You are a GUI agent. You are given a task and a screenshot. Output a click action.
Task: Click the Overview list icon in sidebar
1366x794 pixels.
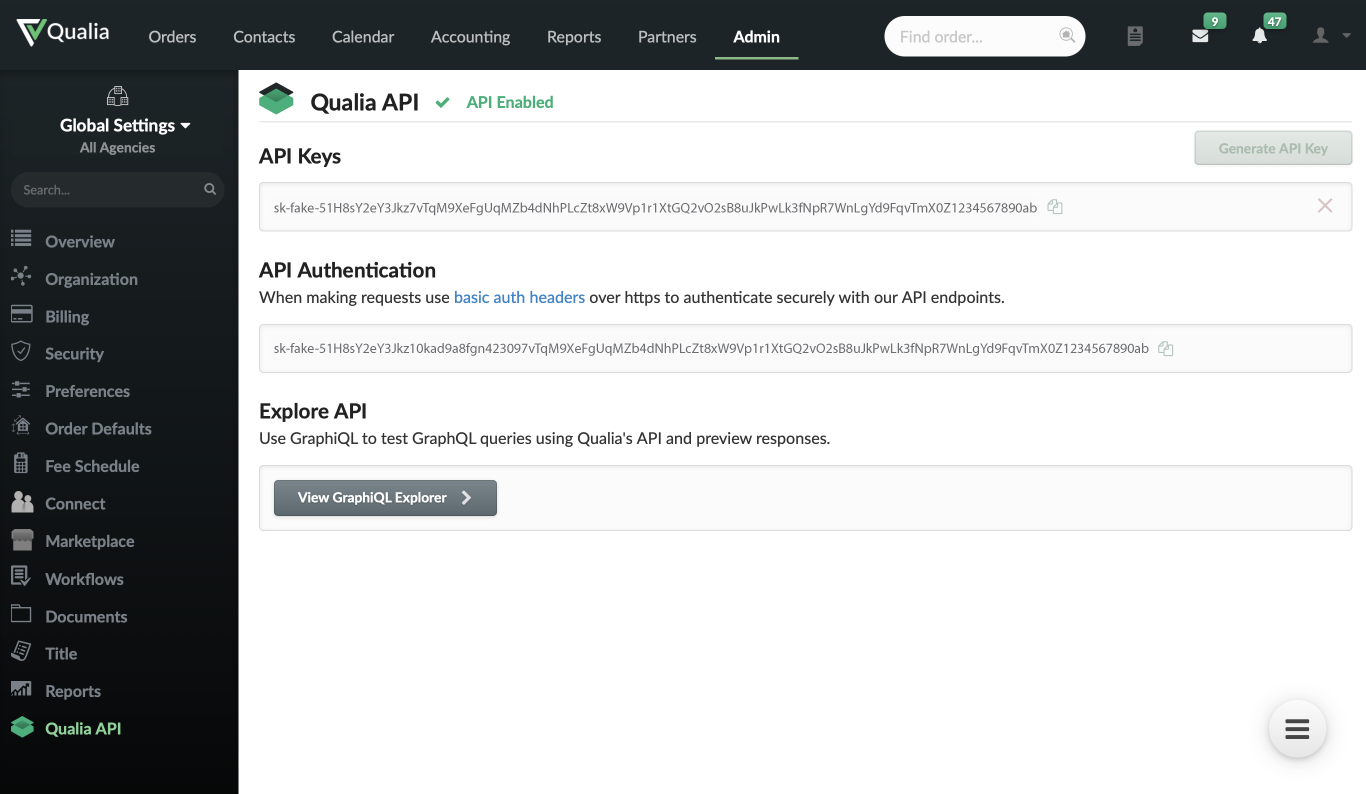coord(21,240)
